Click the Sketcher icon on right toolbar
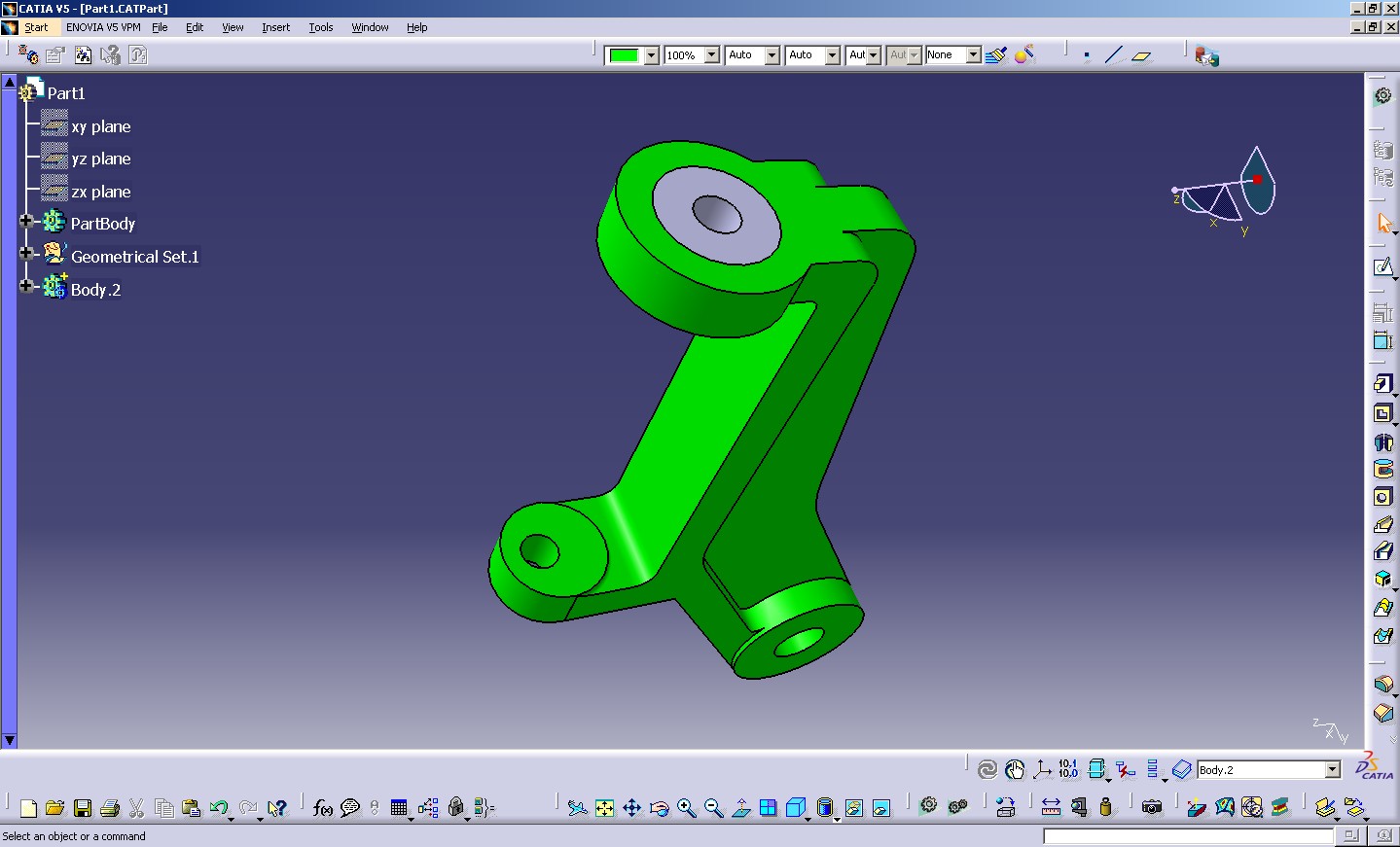Screen dimensions: 1400x847 point(1383,267)
